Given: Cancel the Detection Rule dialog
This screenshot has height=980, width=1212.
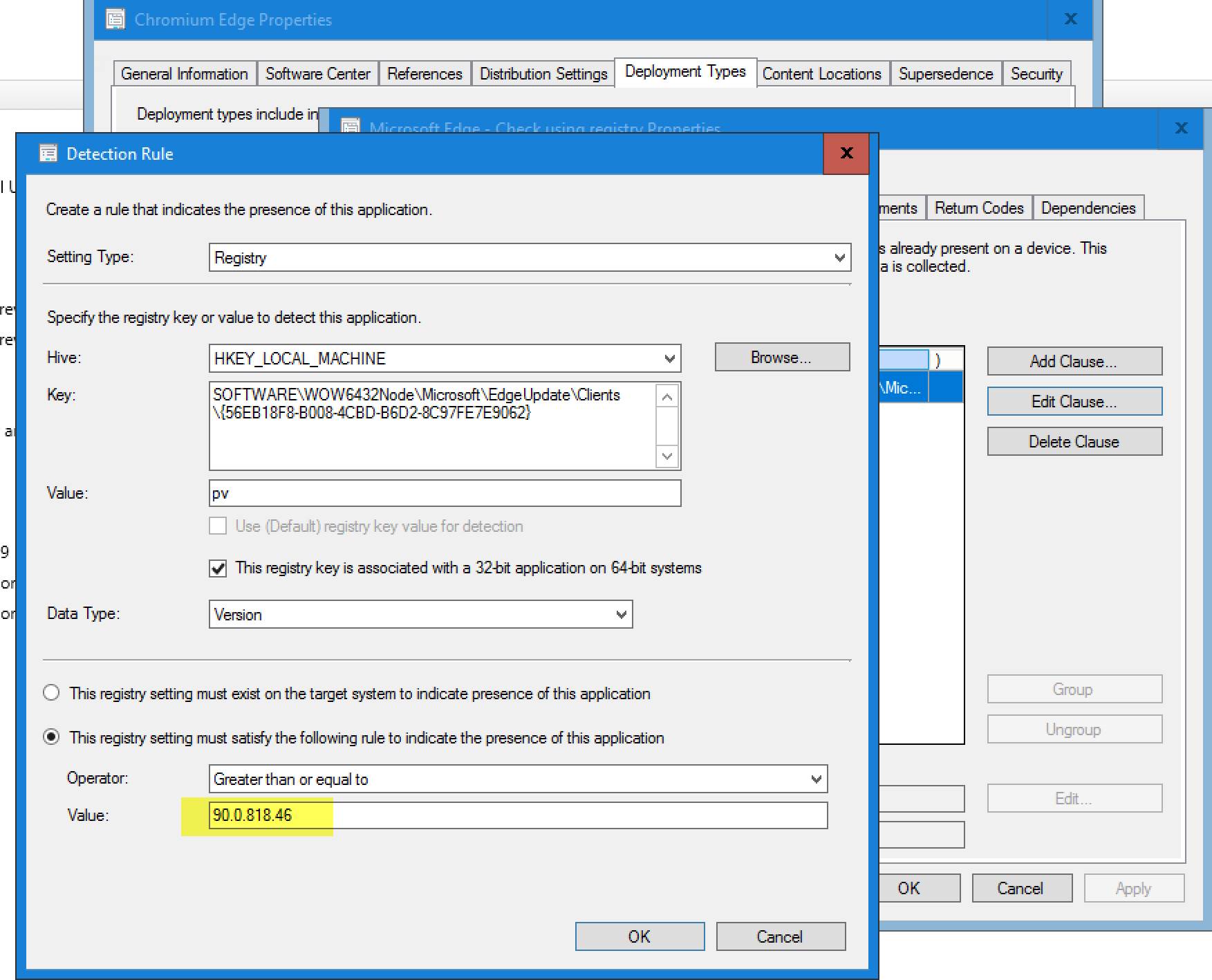Looking at the screenshot, I should (x=781, y=936).
